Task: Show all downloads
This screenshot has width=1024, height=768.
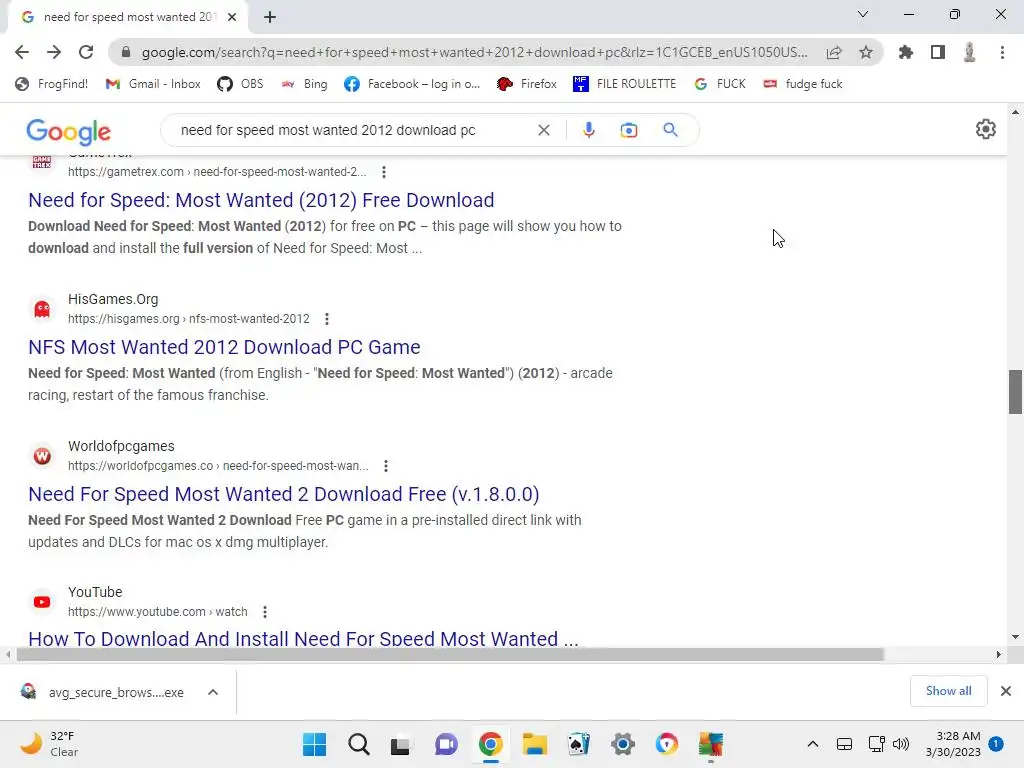Action: tap(948, 691)
